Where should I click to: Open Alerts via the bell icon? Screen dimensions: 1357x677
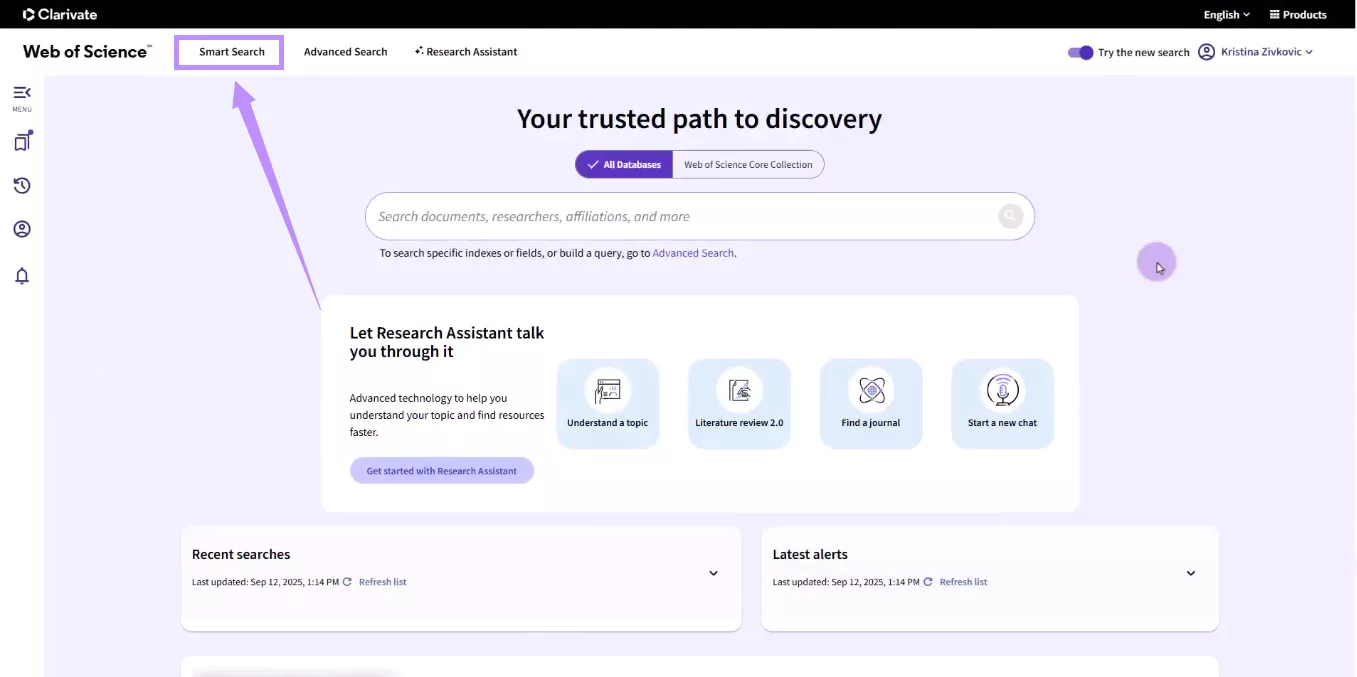coord(21,275)
